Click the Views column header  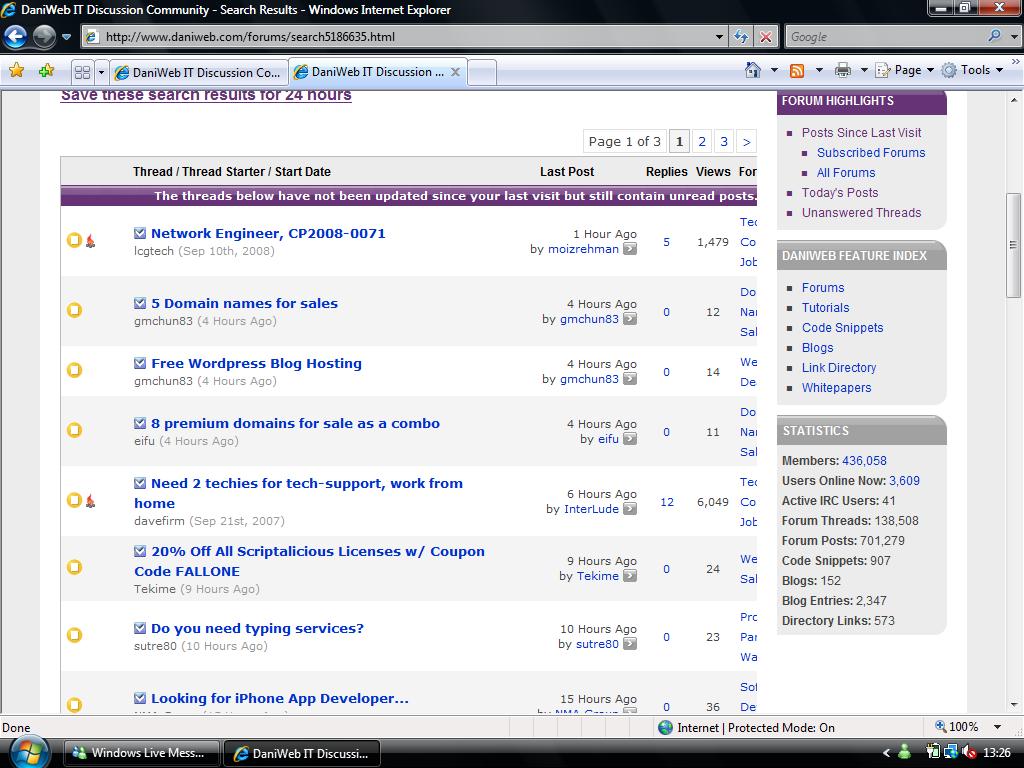pos(713,172)
